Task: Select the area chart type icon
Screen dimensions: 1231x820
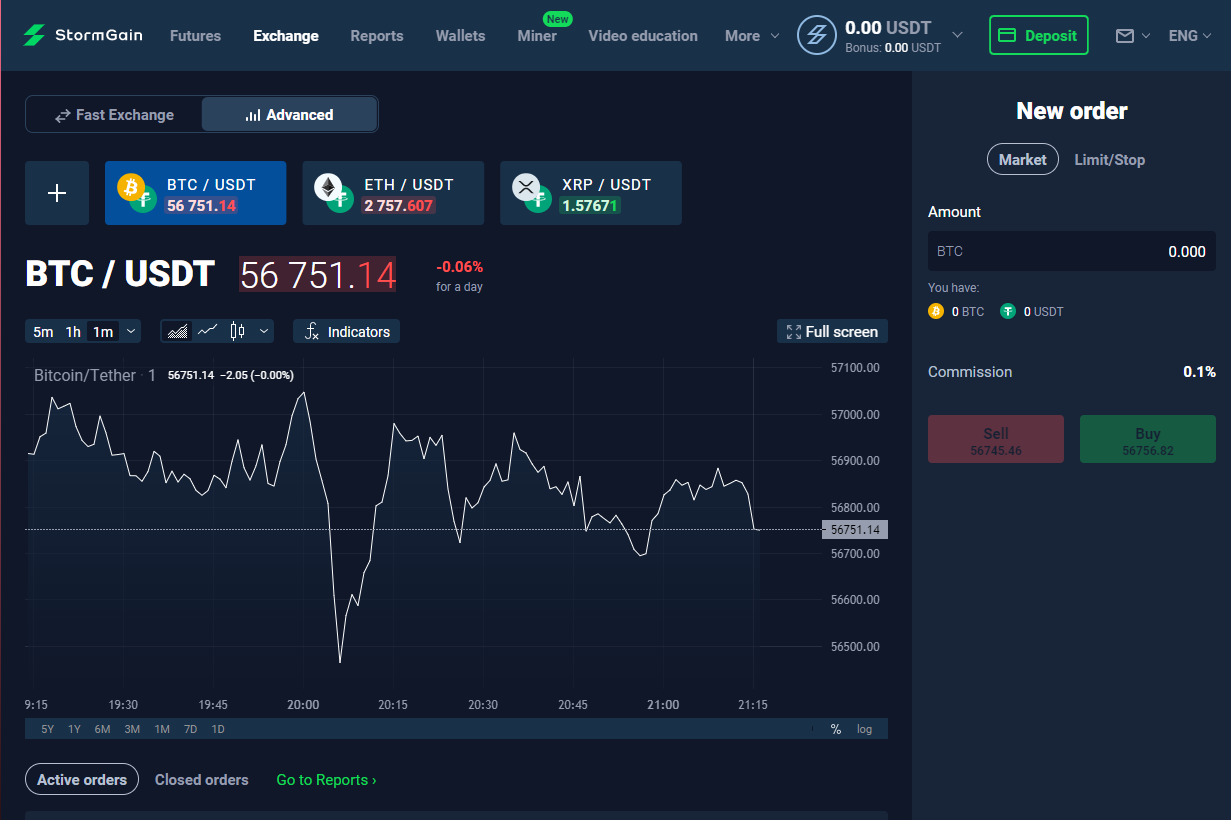Action: [177, 331]
